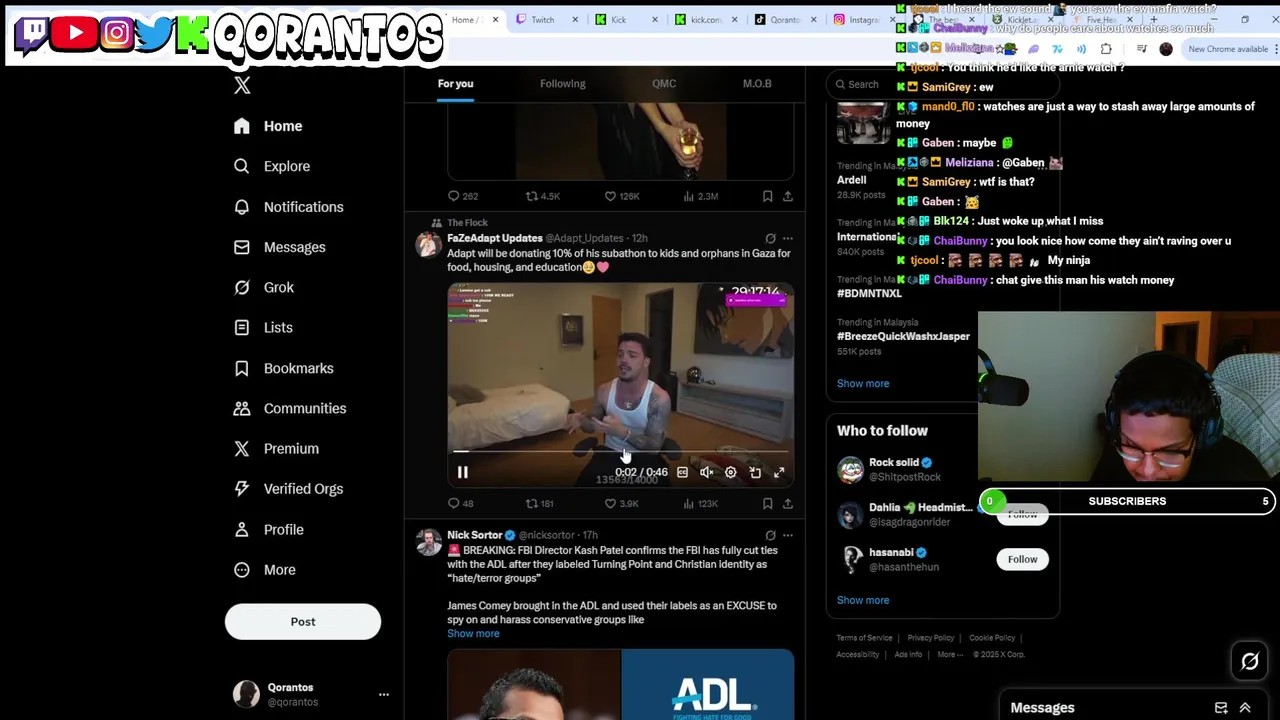1280x720 pixels.
Task: Reply to the FaZeAdapt Updates post
Action: [461, 503]
